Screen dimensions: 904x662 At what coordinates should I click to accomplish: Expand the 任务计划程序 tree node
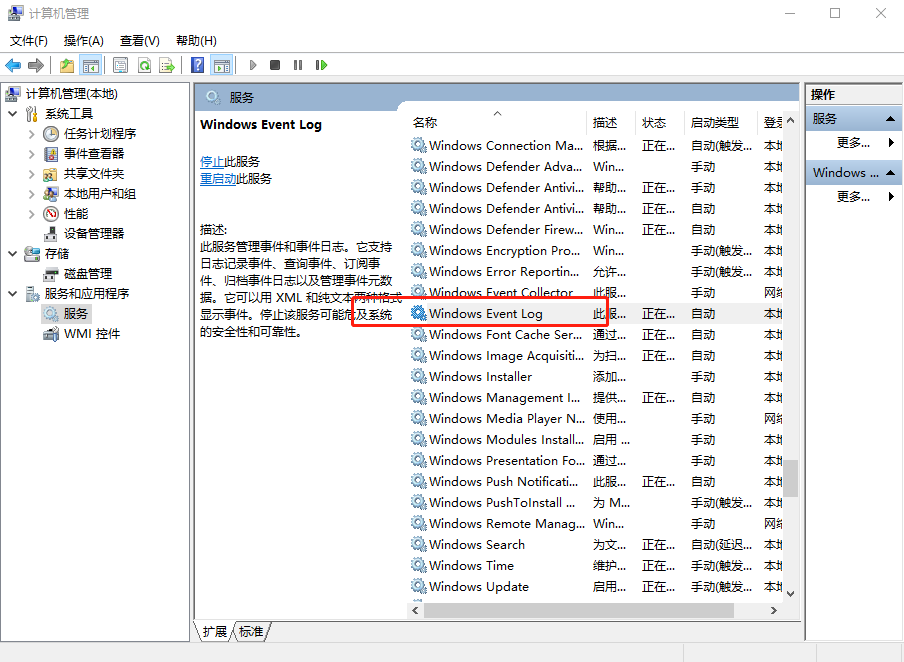31,134
